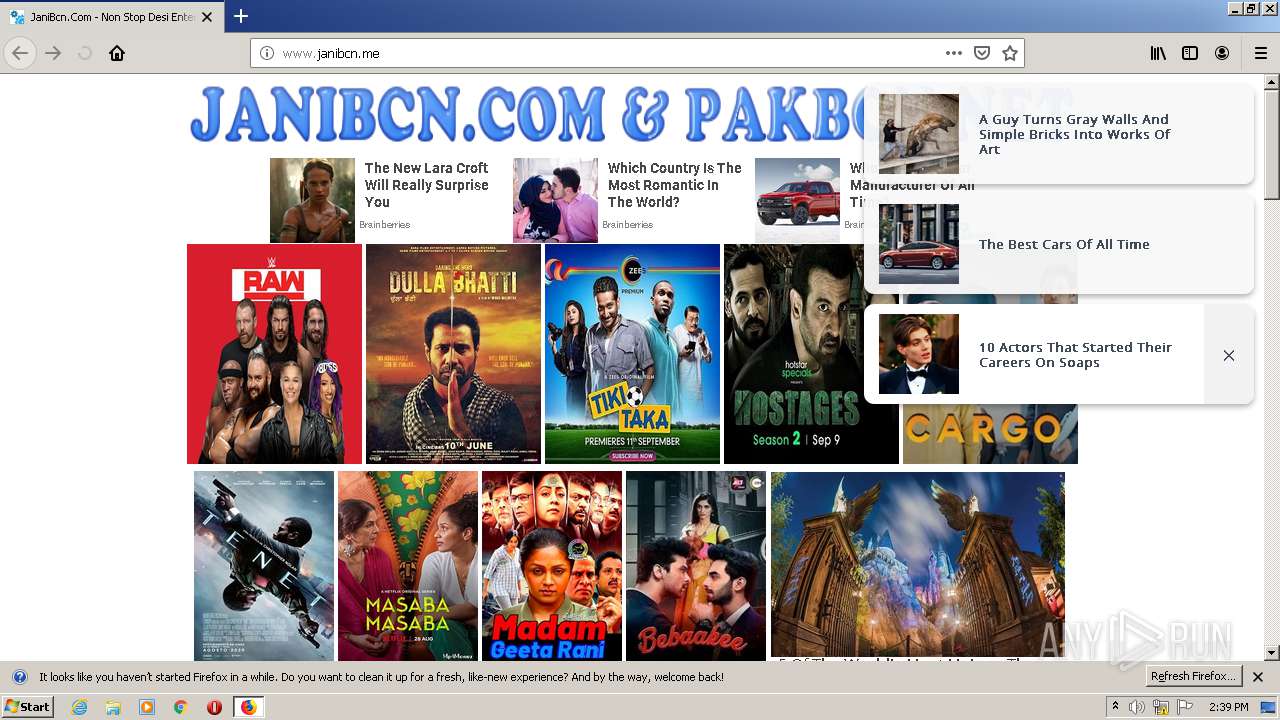Open the Madam Geeta Rani poster

[x=552, y=566]
